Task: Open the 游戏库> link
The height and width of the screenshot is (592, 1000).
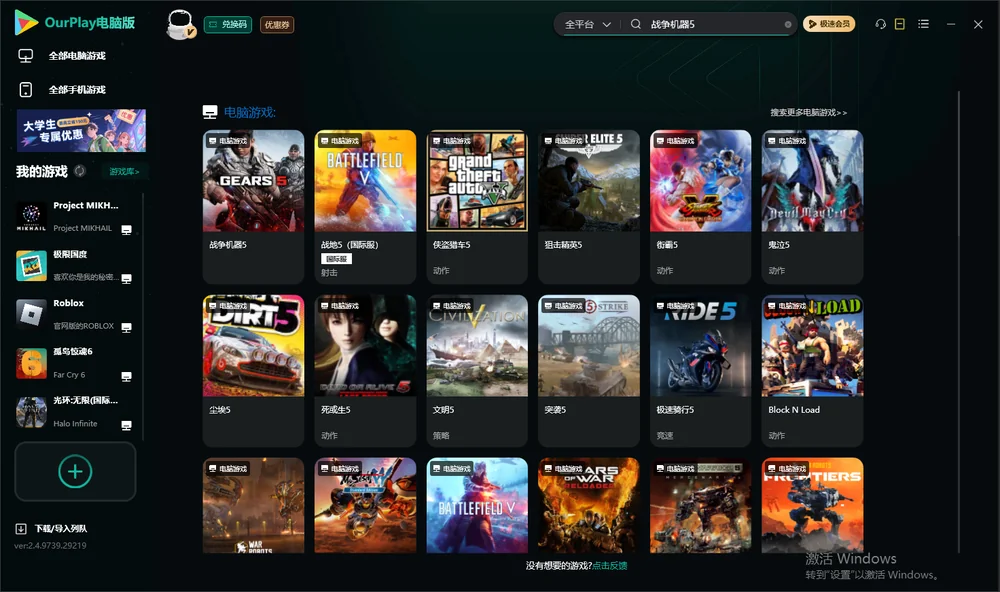Action: pyautogui.click(x=124, y=171)
